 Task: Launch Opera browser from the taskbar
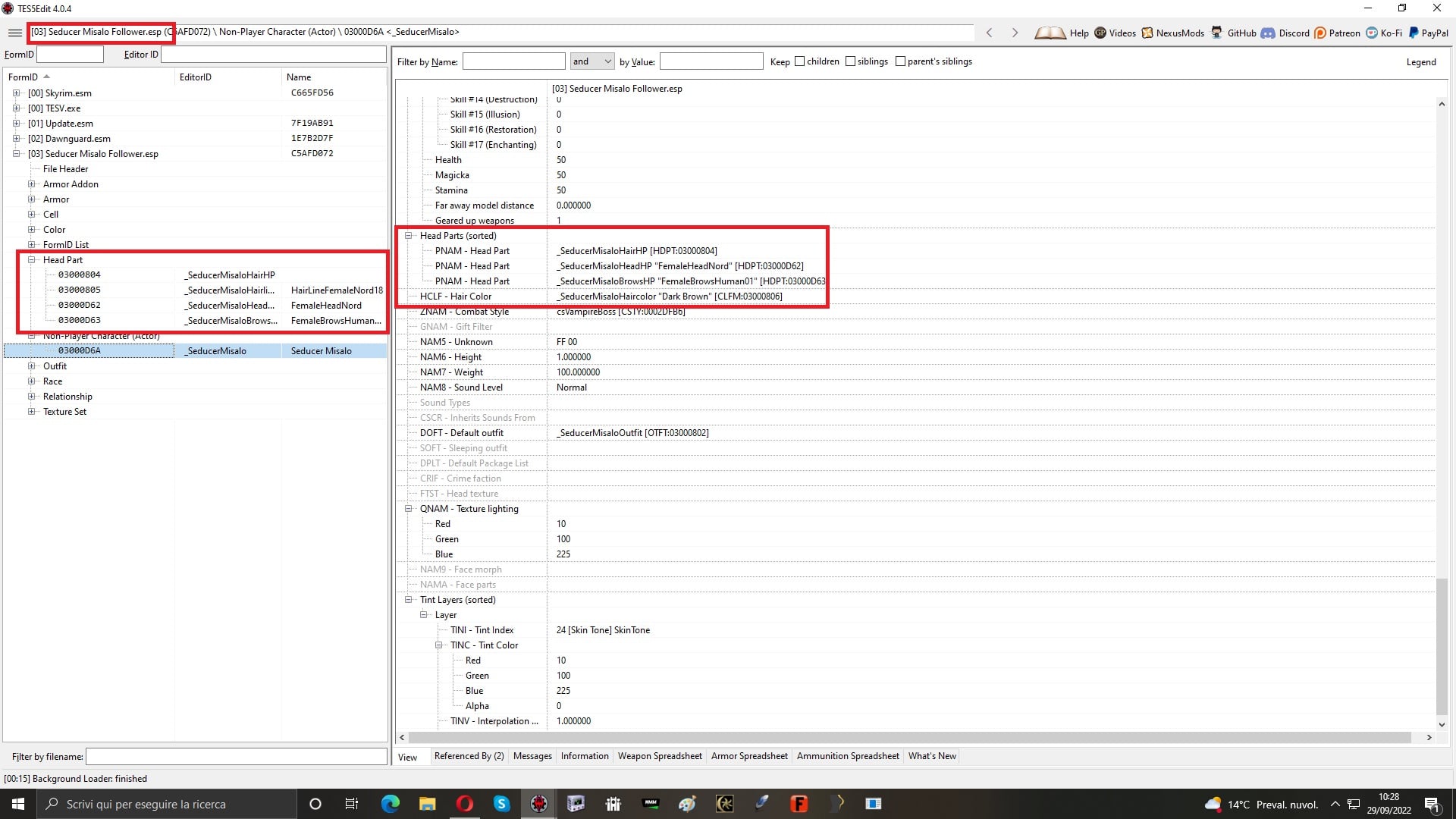464,804
